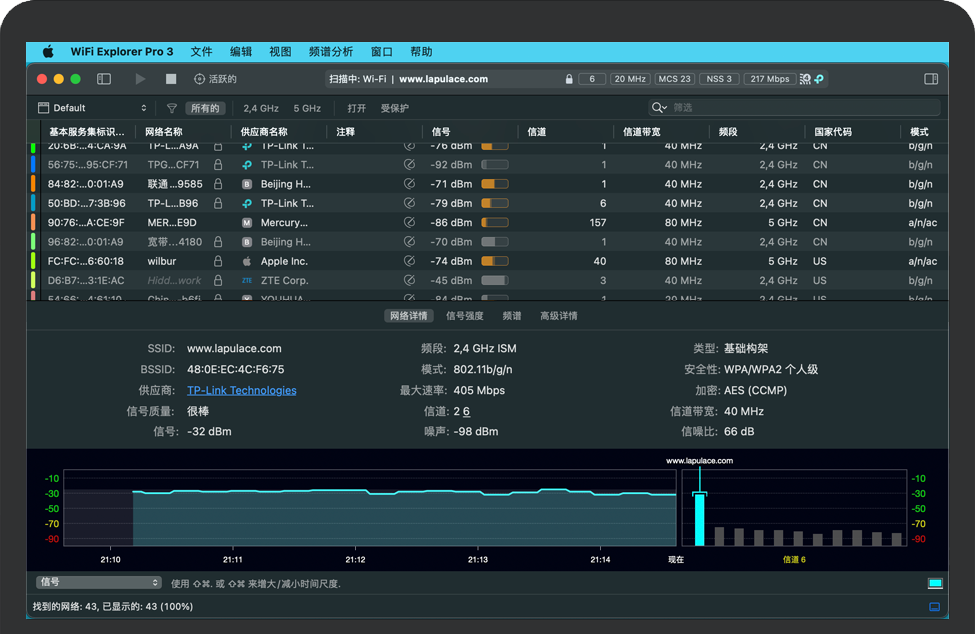Viewport: 975px width, 634px height.
Task: Toggle the 2,4 GHz band filter
Action: coord(261,108)
